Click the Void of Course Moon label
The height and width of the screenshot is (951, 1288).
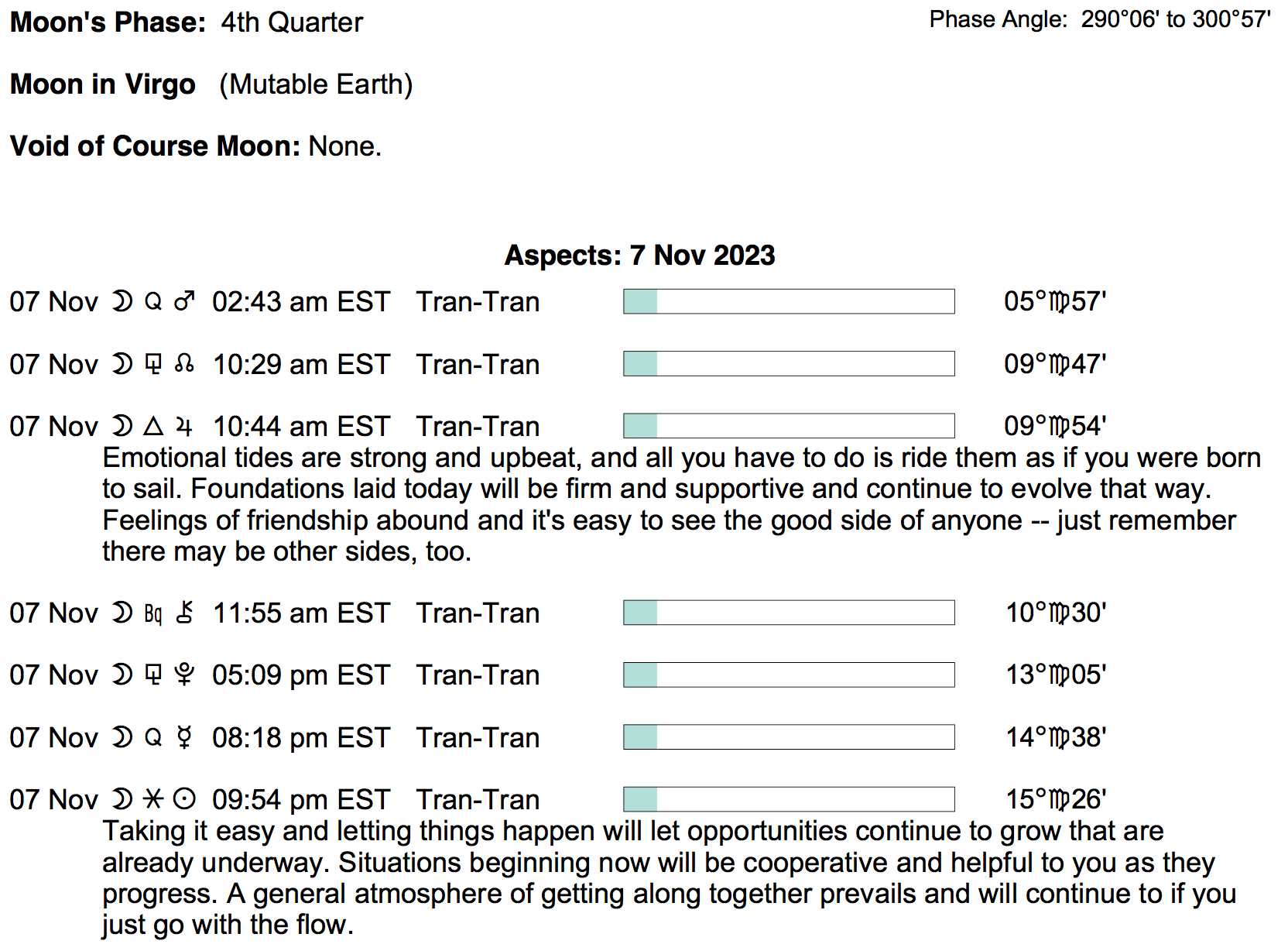coord(155,146)
